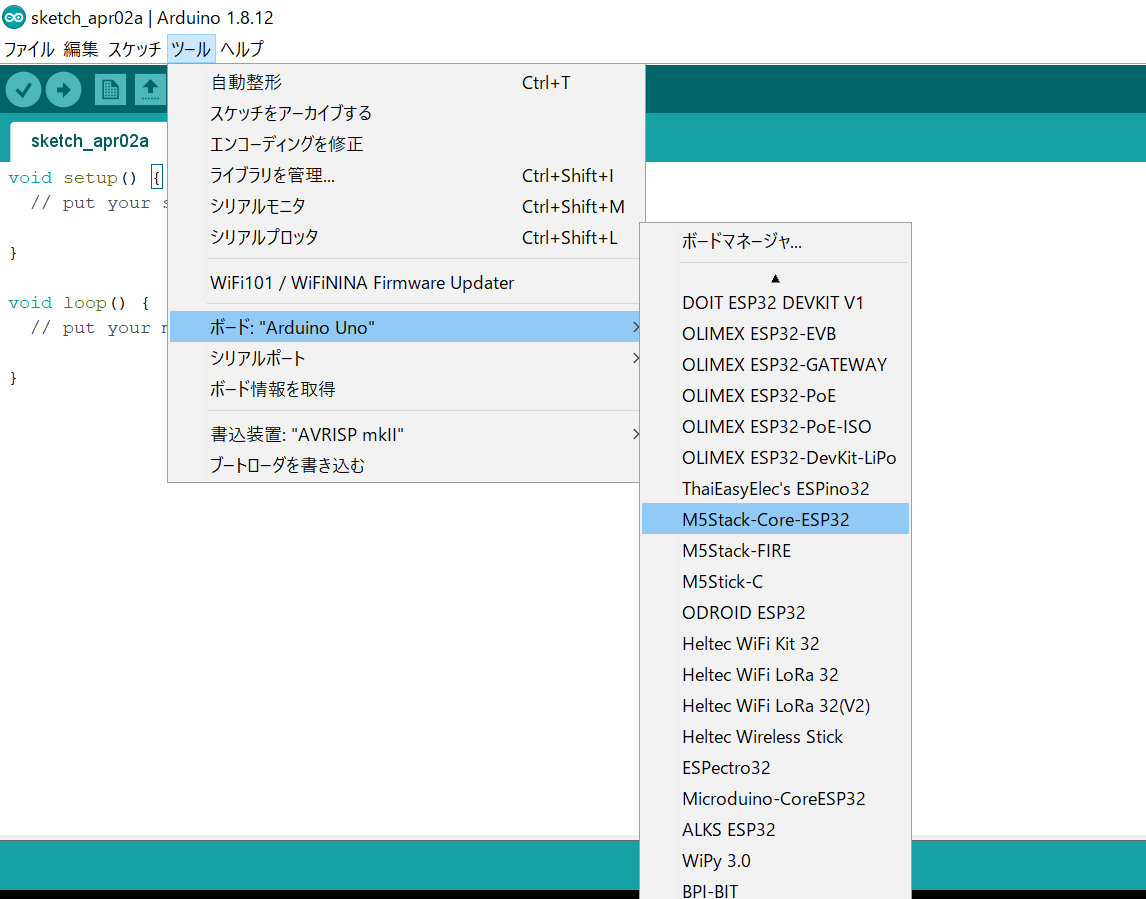
Task: Click the Upload arrow toolbar icon
Action: point(62,89)
